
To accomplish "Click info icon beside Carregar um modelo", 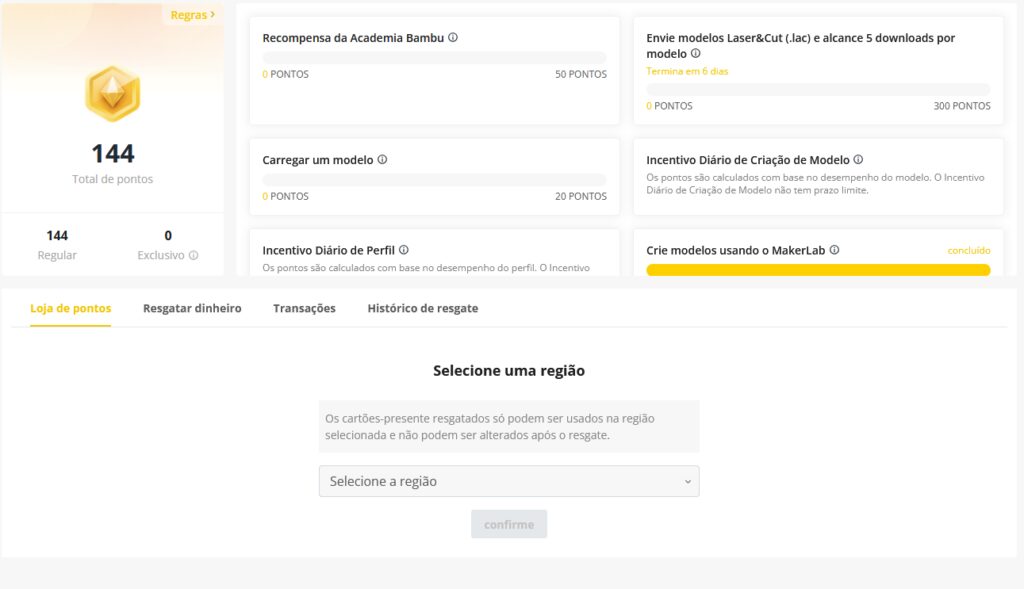I will tap(382, 159).
